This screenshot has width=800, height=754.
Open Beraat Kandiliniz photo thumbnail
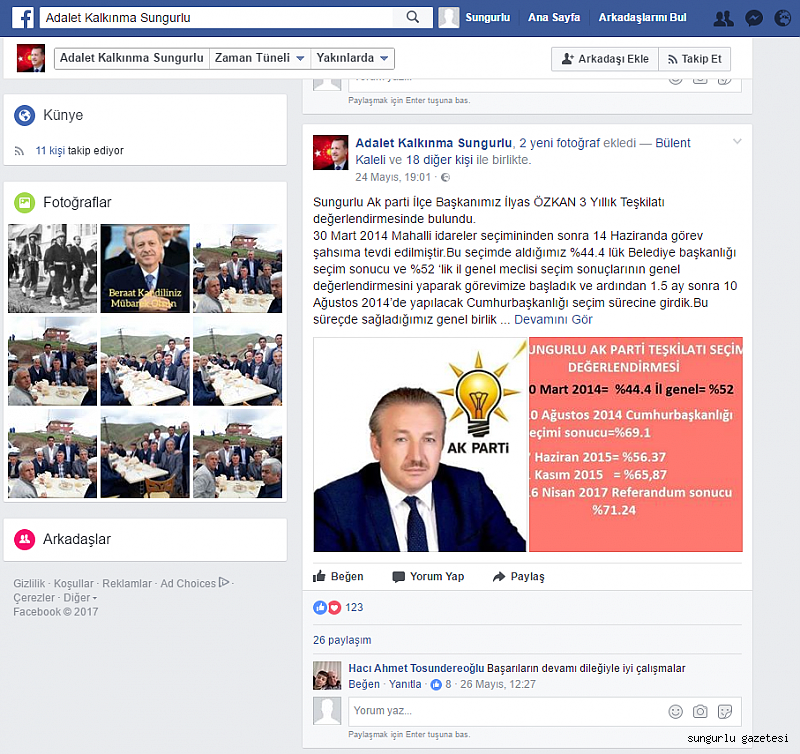coord(145,268)
